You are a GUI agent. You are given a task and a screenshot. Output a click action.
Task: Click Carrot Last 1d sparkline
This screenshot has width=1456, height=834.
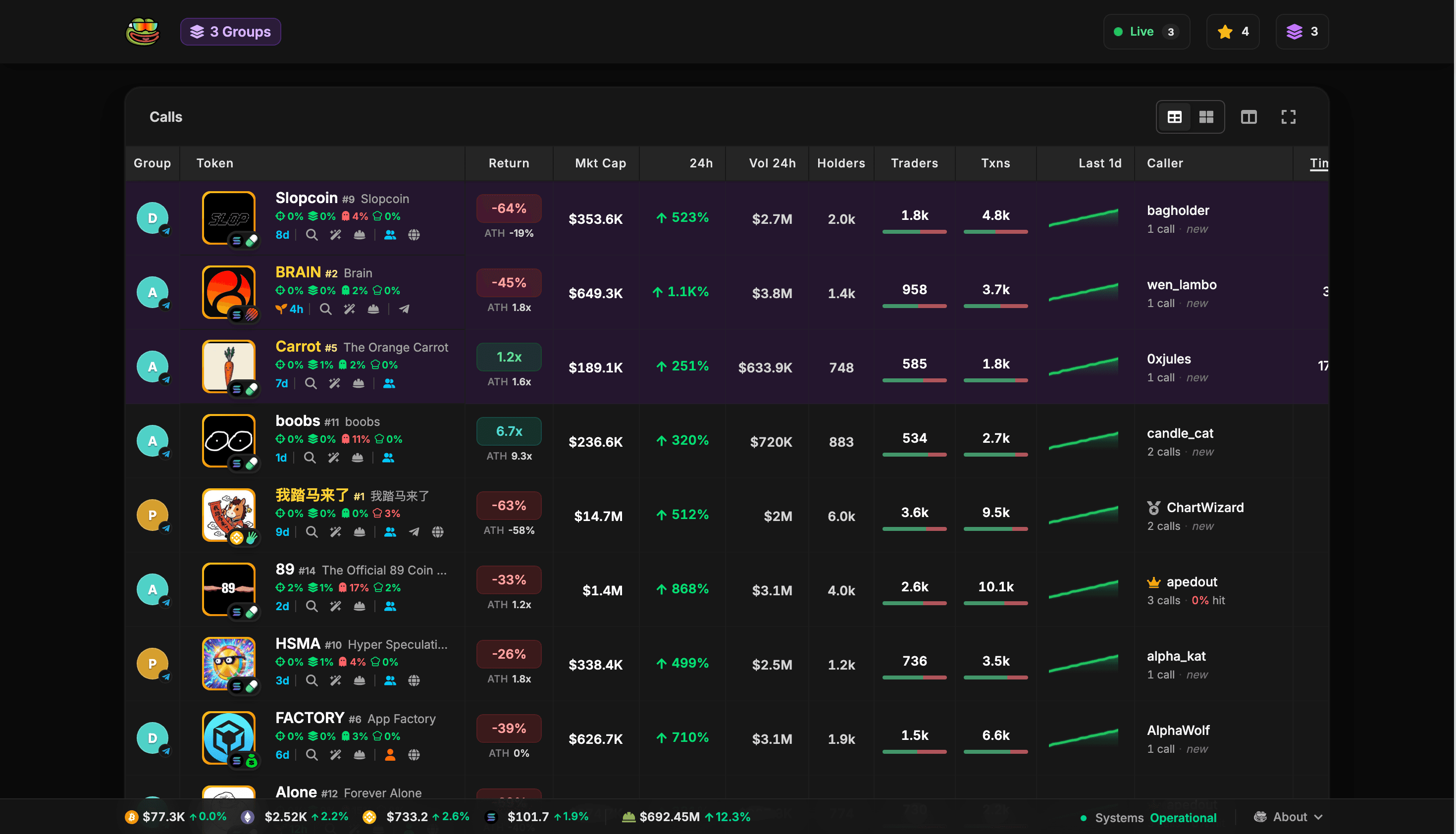coord(1083,366)
